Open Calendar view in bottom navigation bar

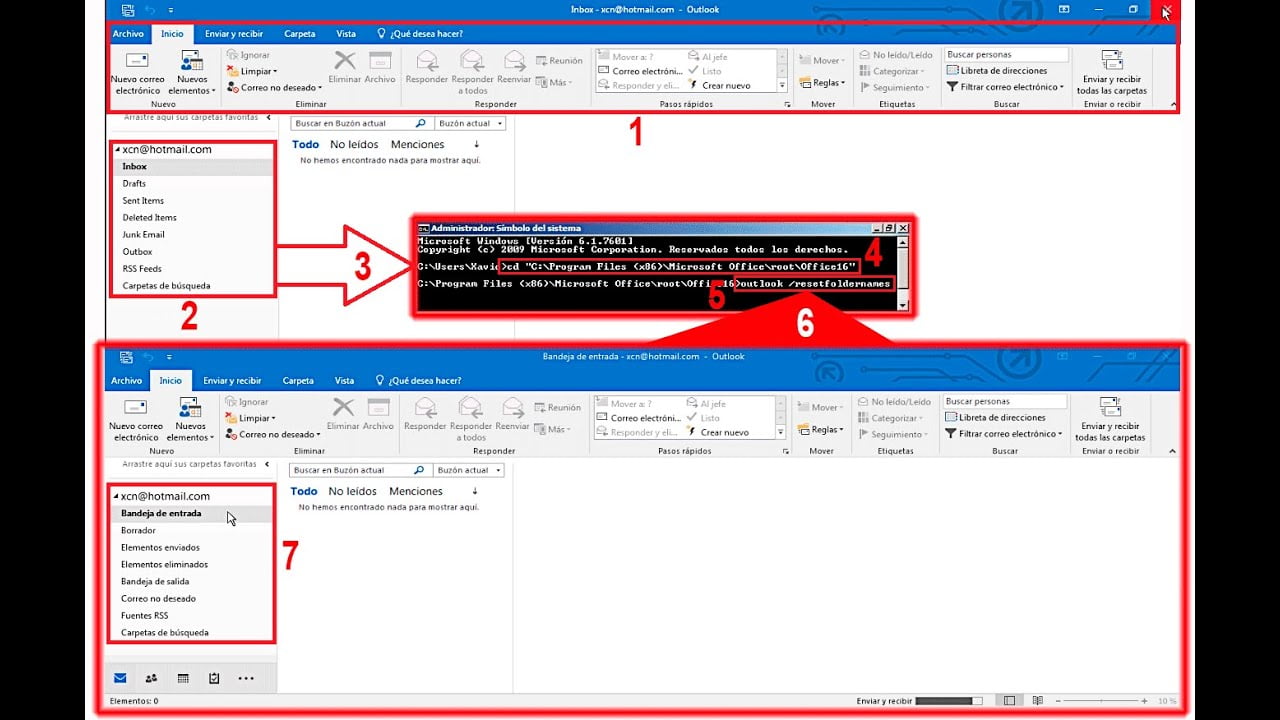click(183, 678)
